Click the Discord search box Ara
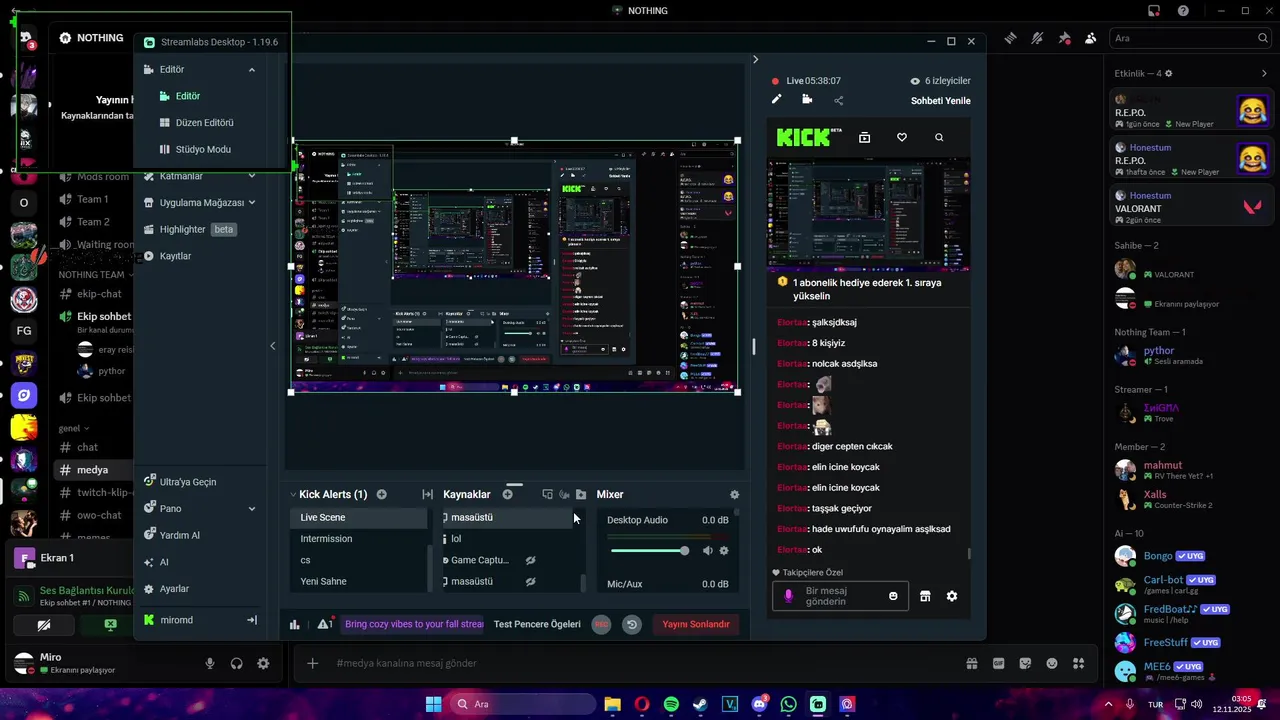 point(1191,38)
